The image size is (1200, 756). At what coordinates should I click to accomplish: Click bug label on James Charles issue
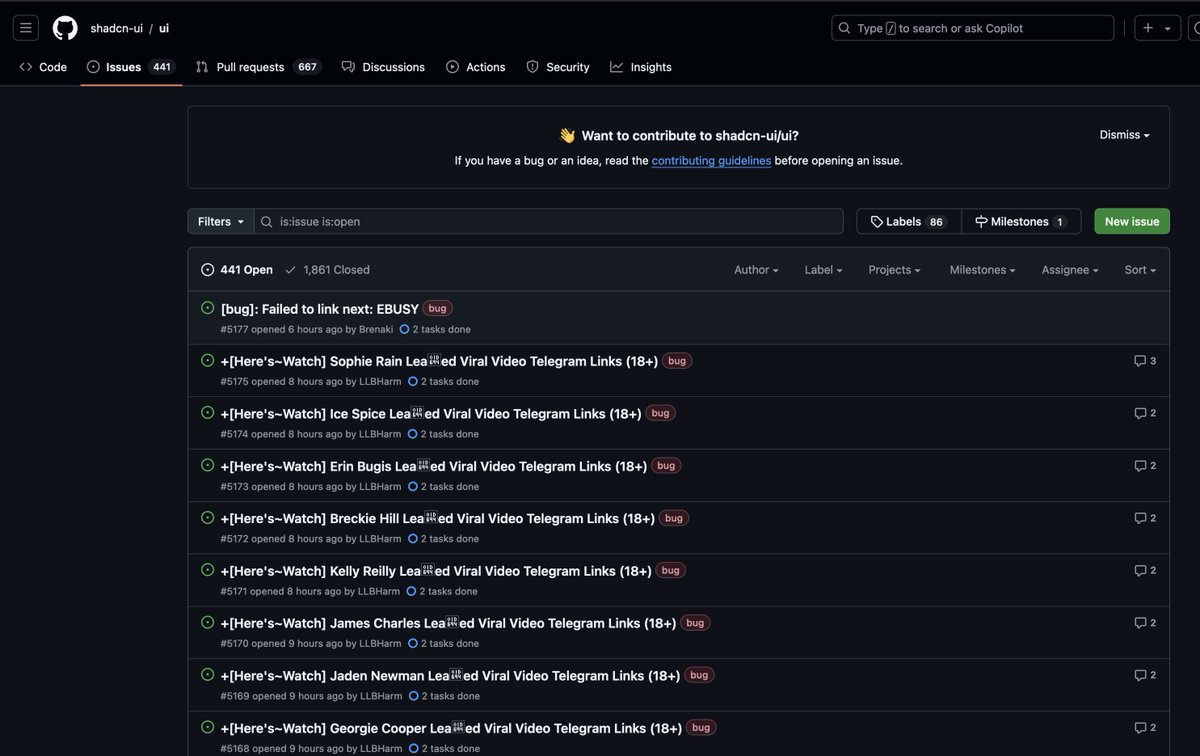tap(695, 622)
